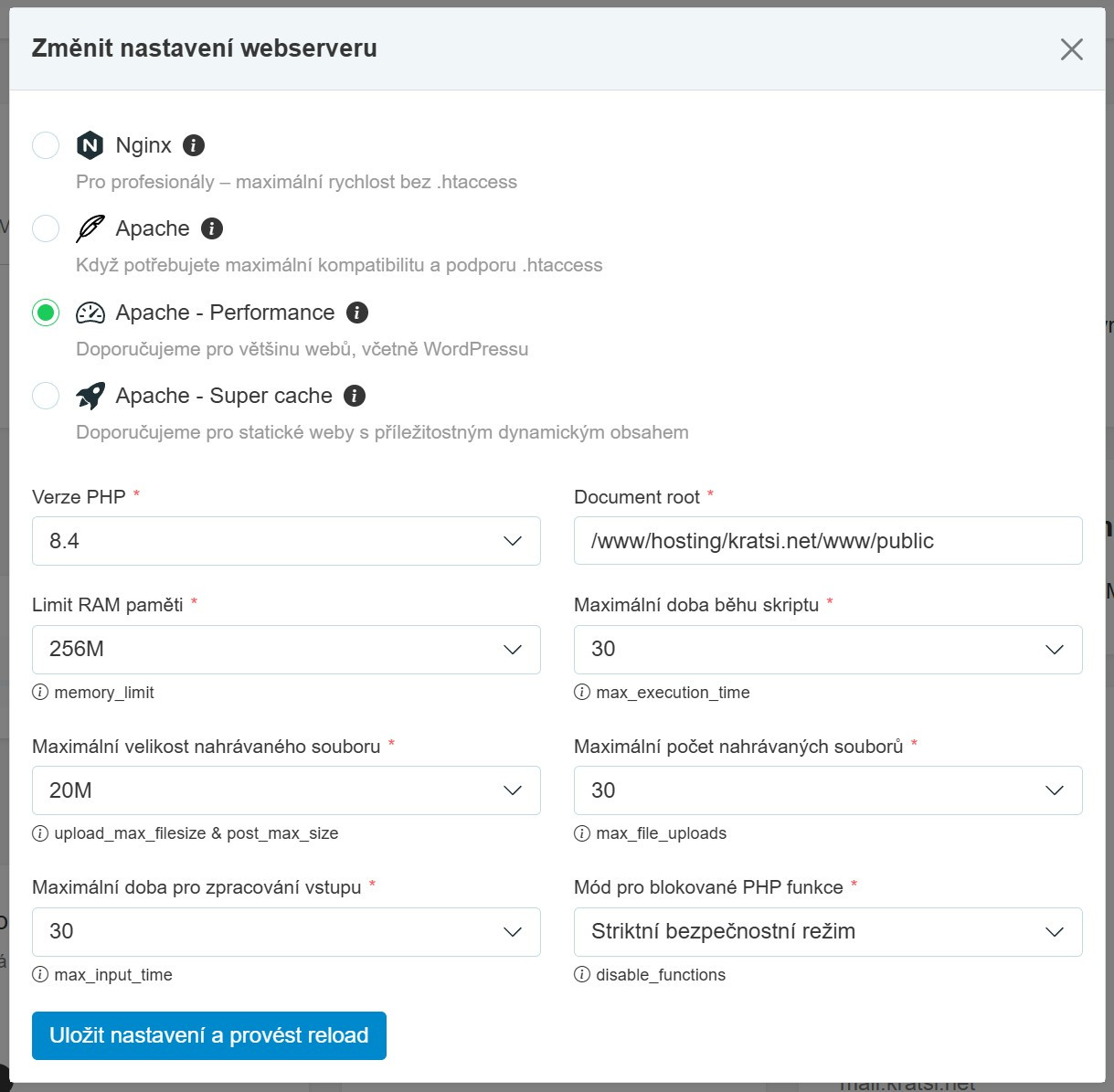The width and height of the screenshot is (1114, 1092).
Task: Click the info icon next to Nginx
Action: pos(194,145)
